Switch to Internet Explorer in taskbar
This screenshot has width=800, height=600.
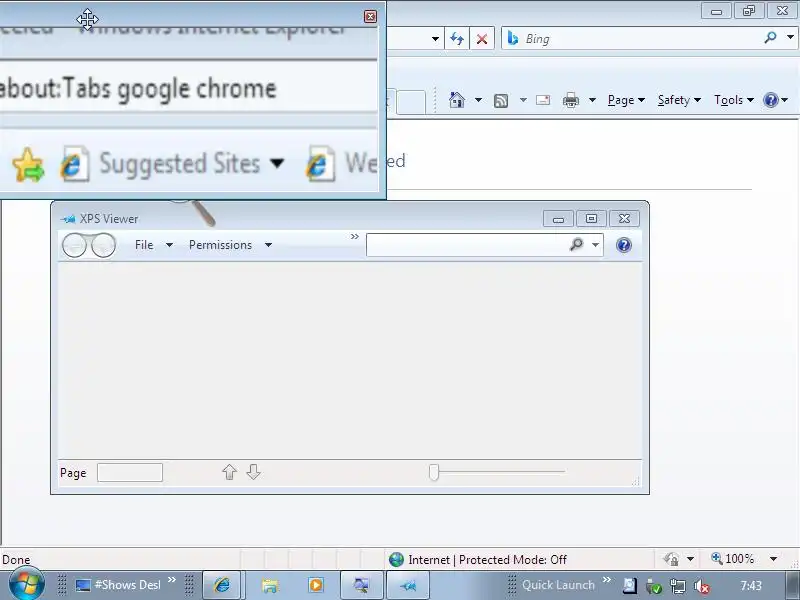click(x=221, y=585)
